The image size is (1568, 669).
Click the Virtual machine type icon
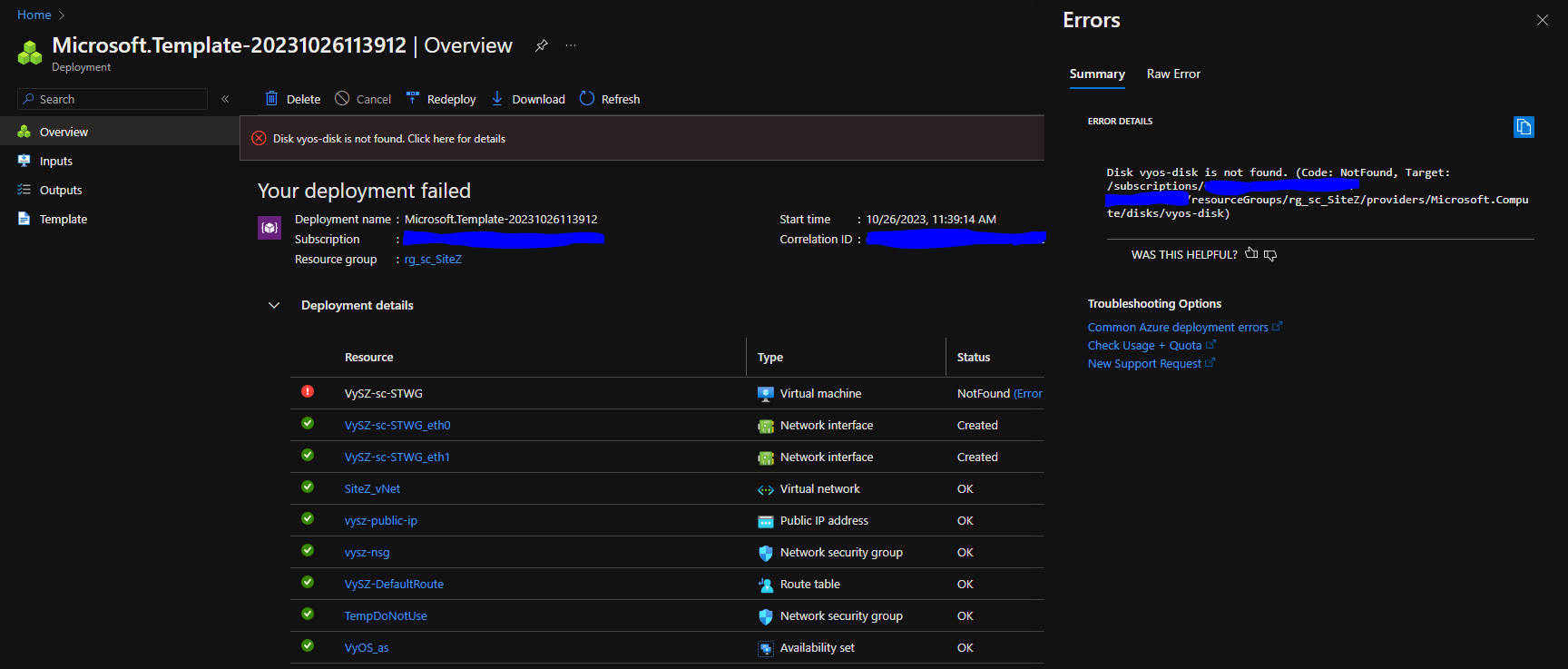(x=766, y=394)
